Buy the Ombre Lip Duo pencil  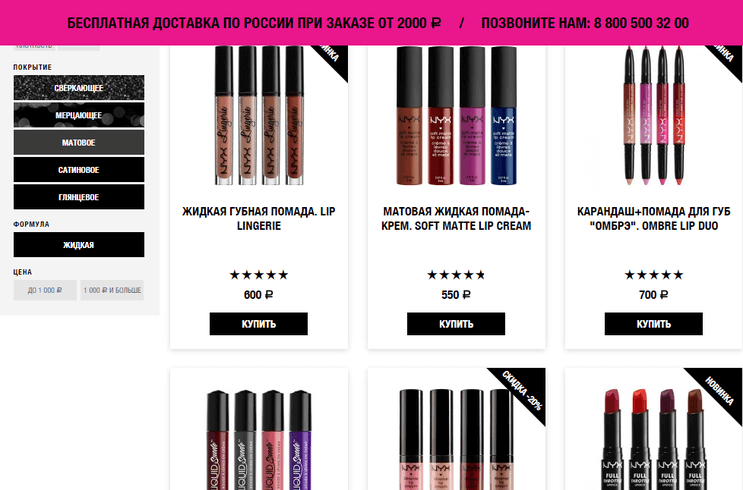click(x=653, y=324)
